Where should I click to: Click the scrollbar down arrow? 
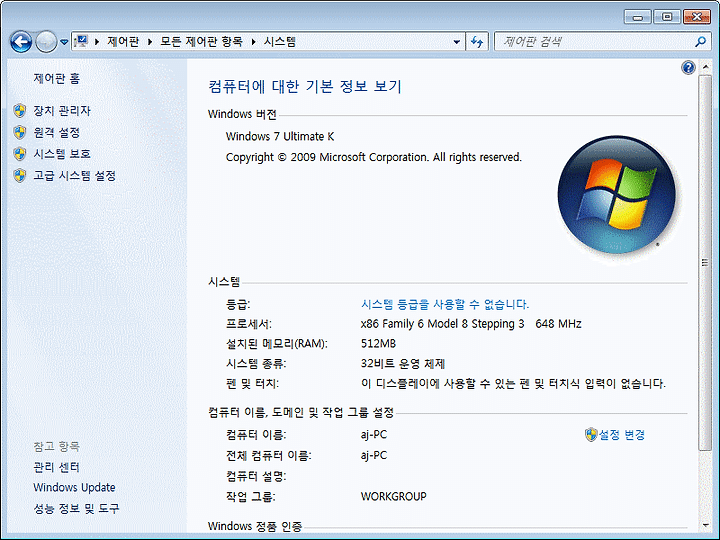pos(705,525)
